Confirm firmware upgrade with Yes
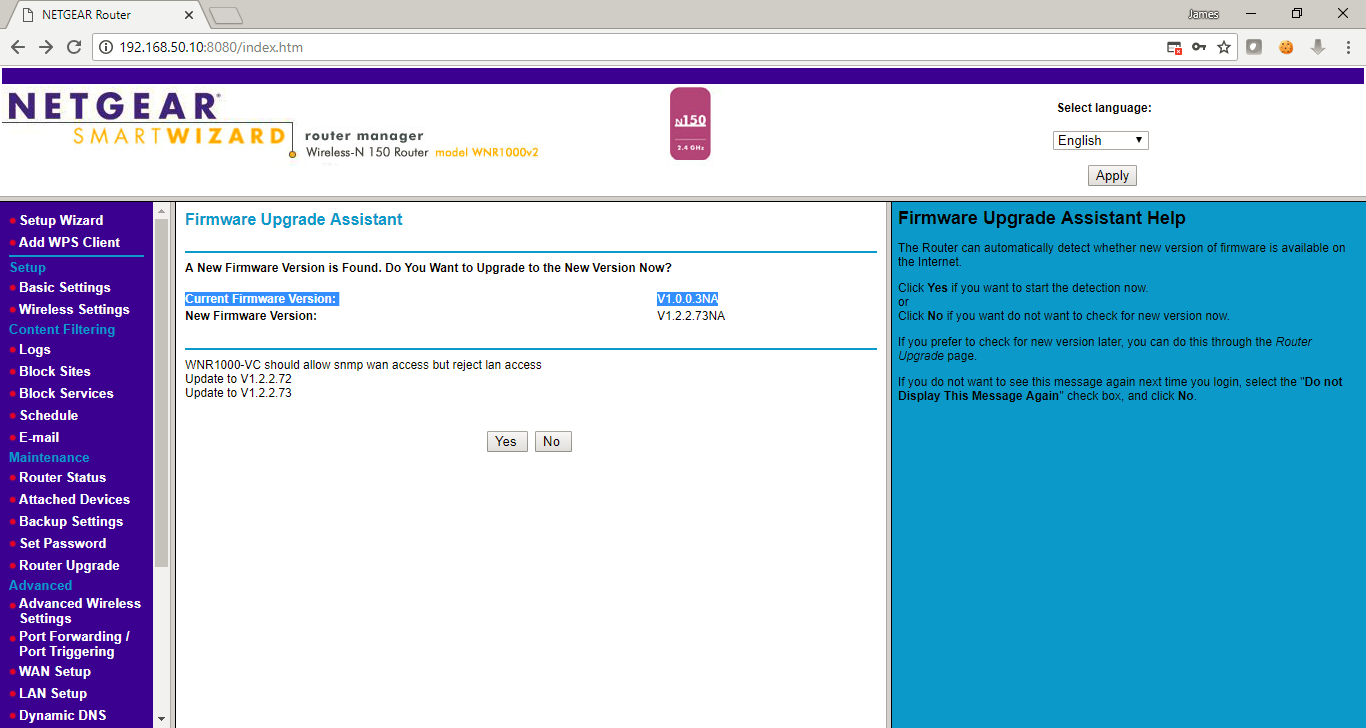The image size is (1366, 728). [506, 441]
